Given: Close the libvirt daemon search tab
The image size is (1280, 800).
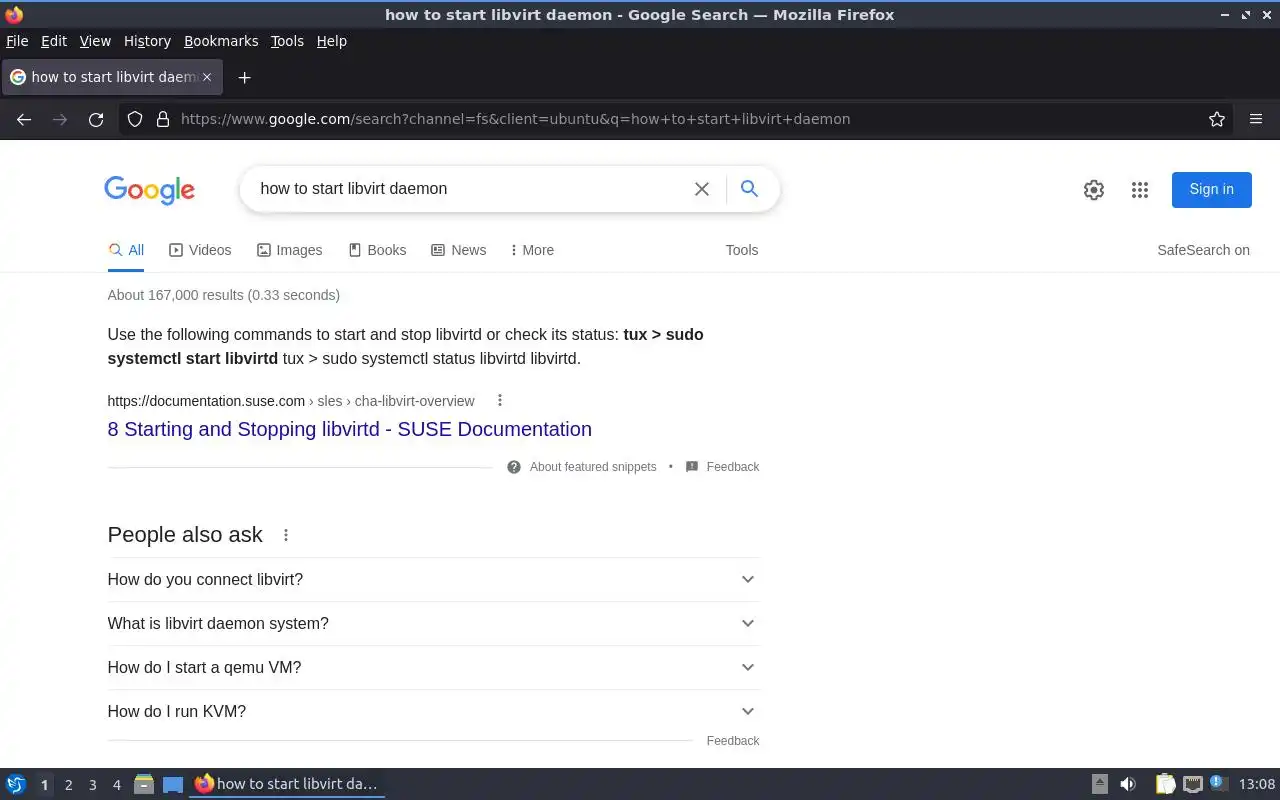Looking at the screenshot, I should [207, 77].
